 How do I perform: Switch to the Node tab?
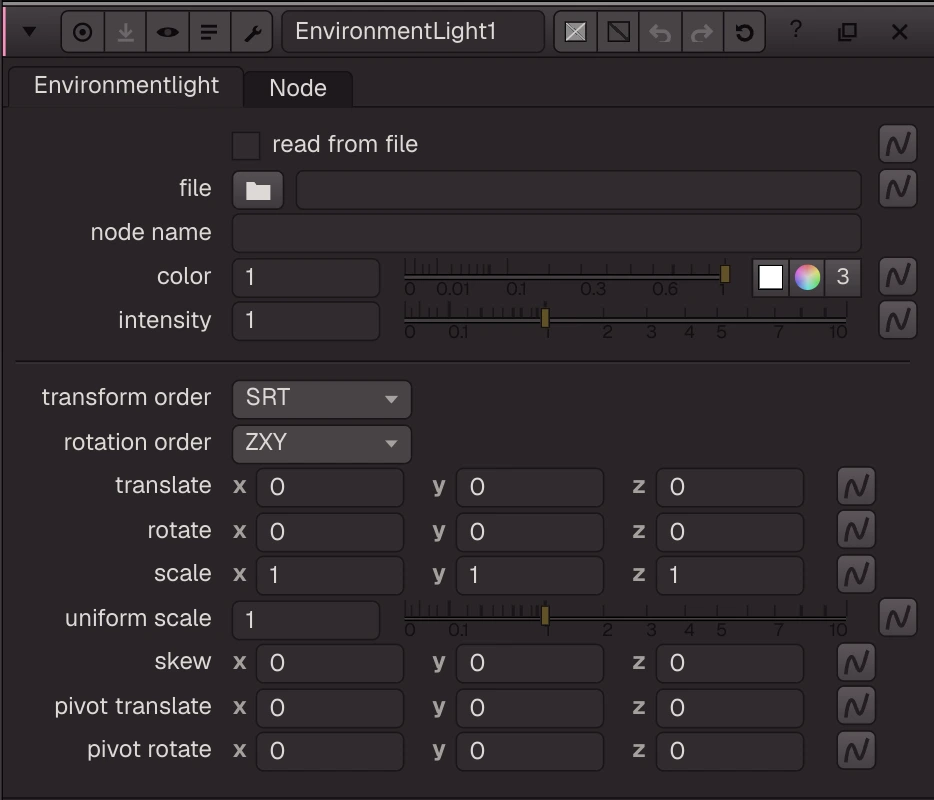point(298,89)
